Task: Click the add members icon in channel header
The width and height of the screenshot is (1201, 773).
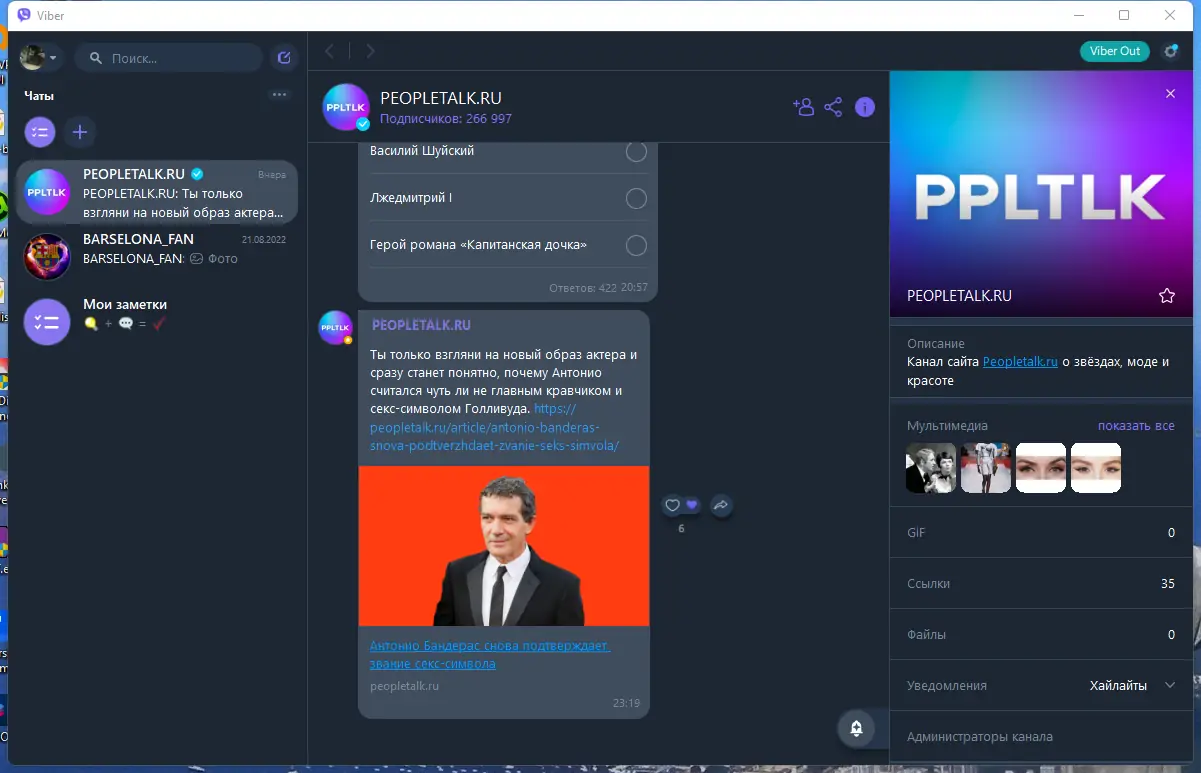Action: 804,106
